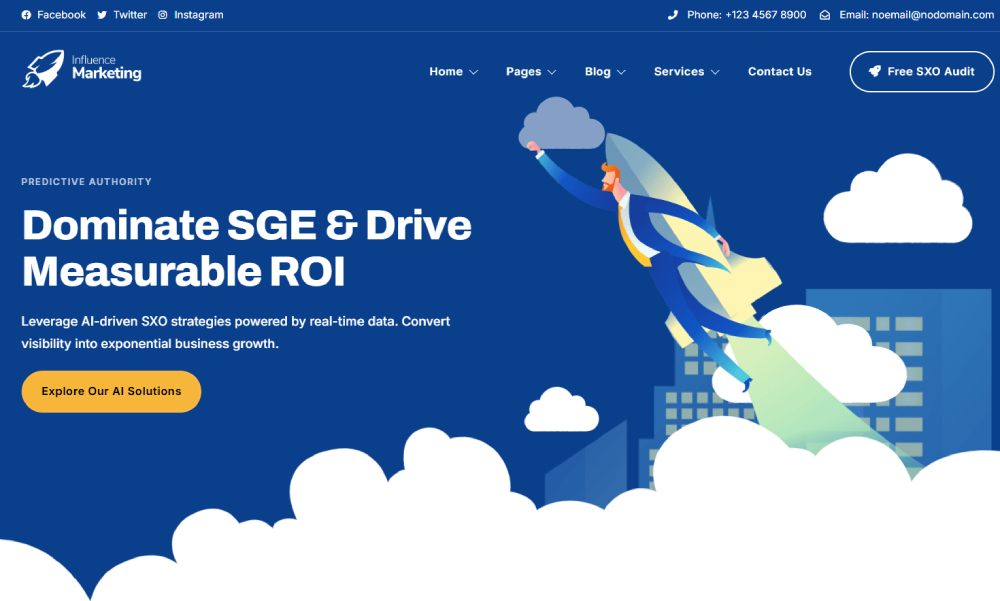This screenshot has width=1000, height=601.
Task: Open the Twitter text link
Action: click(x=130, y=15)
